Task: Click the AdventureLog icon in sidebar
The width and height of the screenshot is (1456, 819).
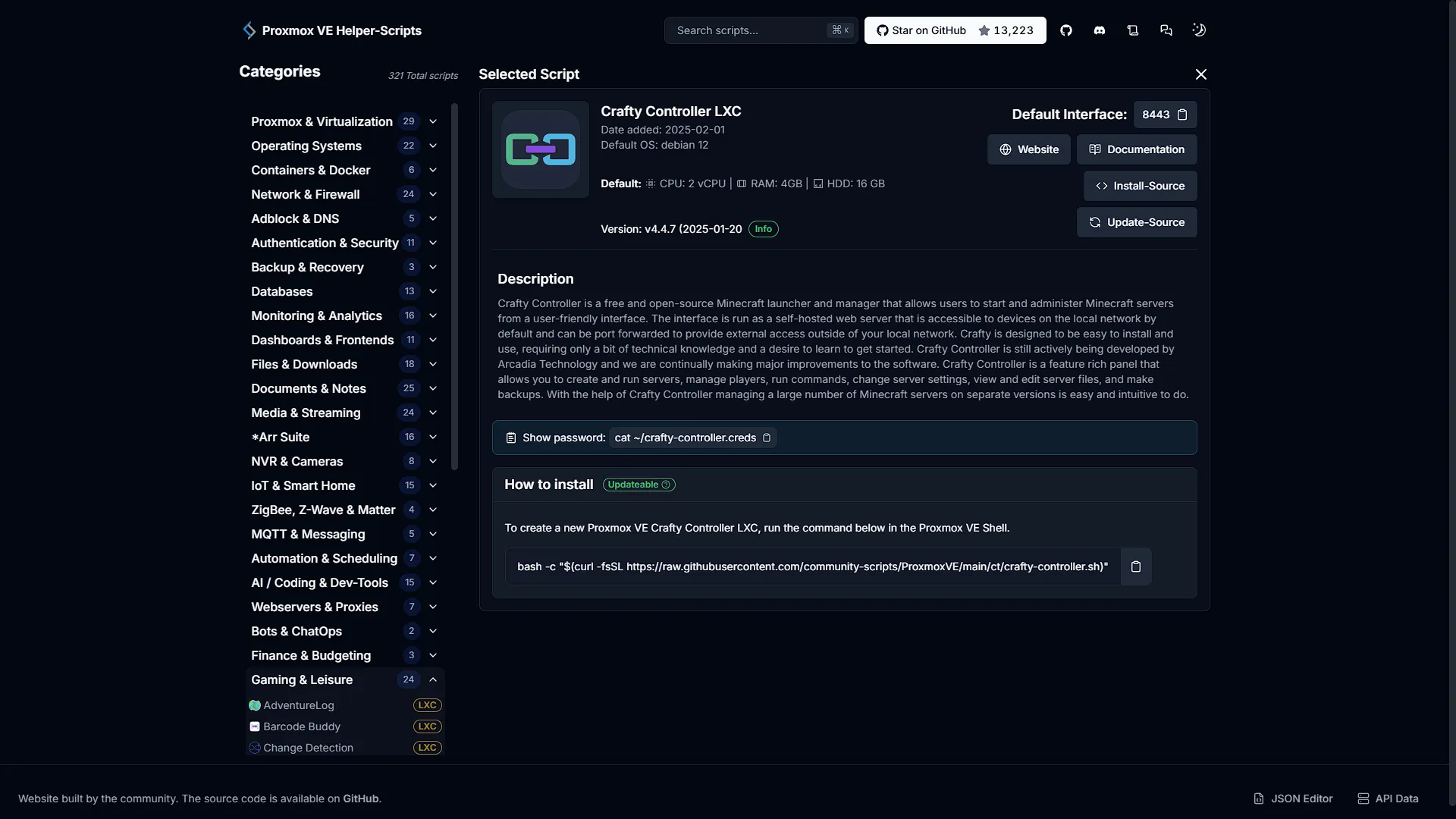Action: [x=255, y=705]
